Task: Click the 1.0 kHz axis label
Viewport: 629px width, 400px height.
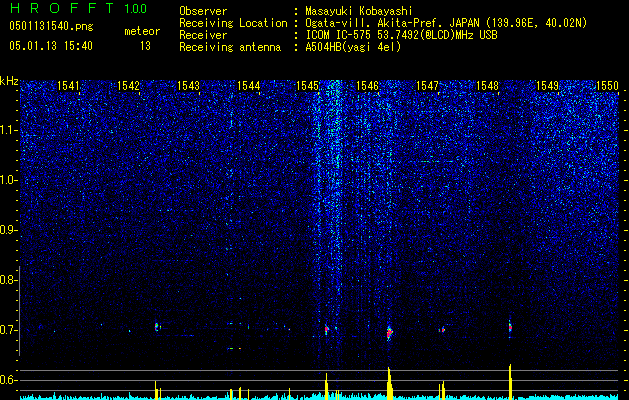Action: (x=7, y=180)
